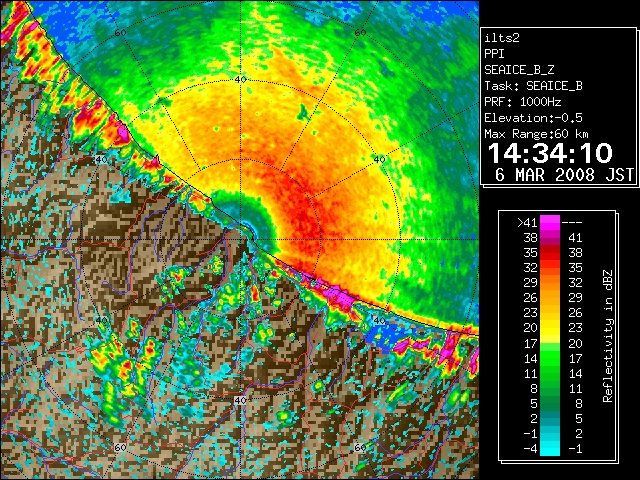Image resolution: width=640 pixels, height=480 pixels.
Task: Click the "Reflectivity in dBZ" vertical legend title
Action: (x=608, y=336)
